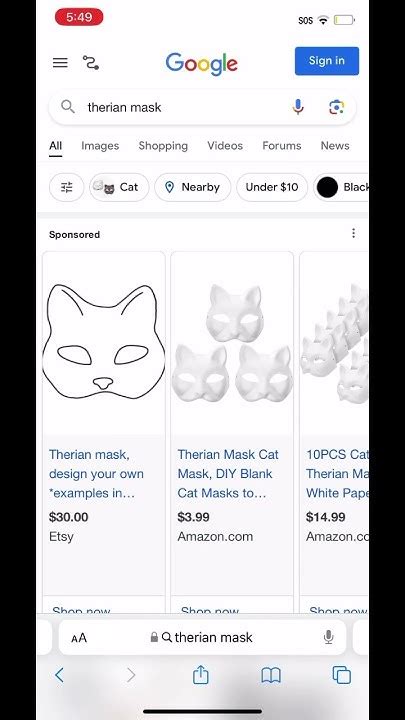
Task: Go back with Safari back arrow
Action: (x=59, y=675)
